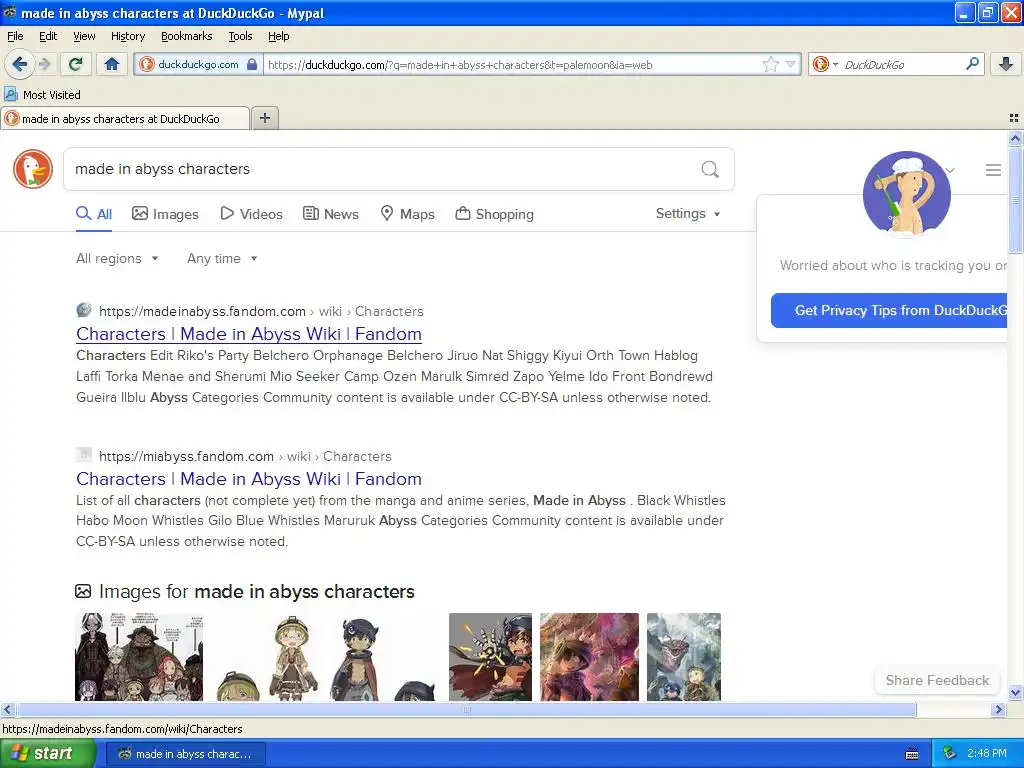Open a new tab with the plus button
Image resolution: width=1024 pixels, height=768 pixels.
coord(264,118)
